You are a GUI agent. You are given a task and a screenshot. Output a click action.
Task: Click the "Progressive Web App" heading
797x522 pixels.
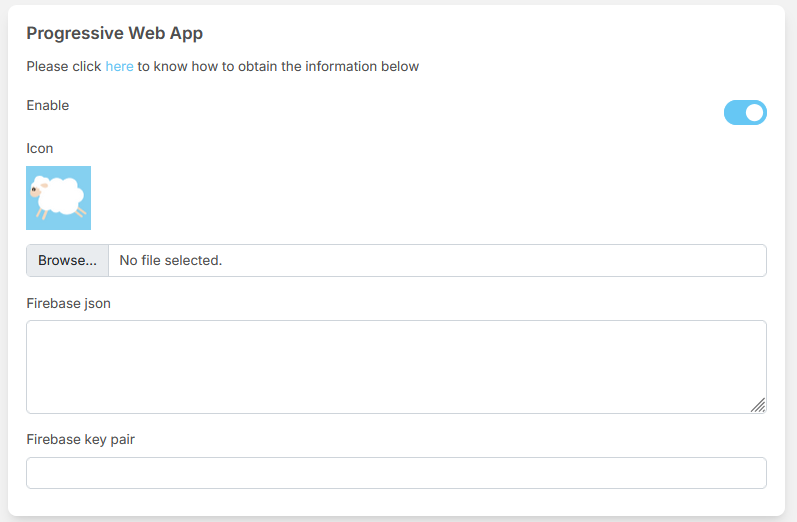tap(114, 33)
